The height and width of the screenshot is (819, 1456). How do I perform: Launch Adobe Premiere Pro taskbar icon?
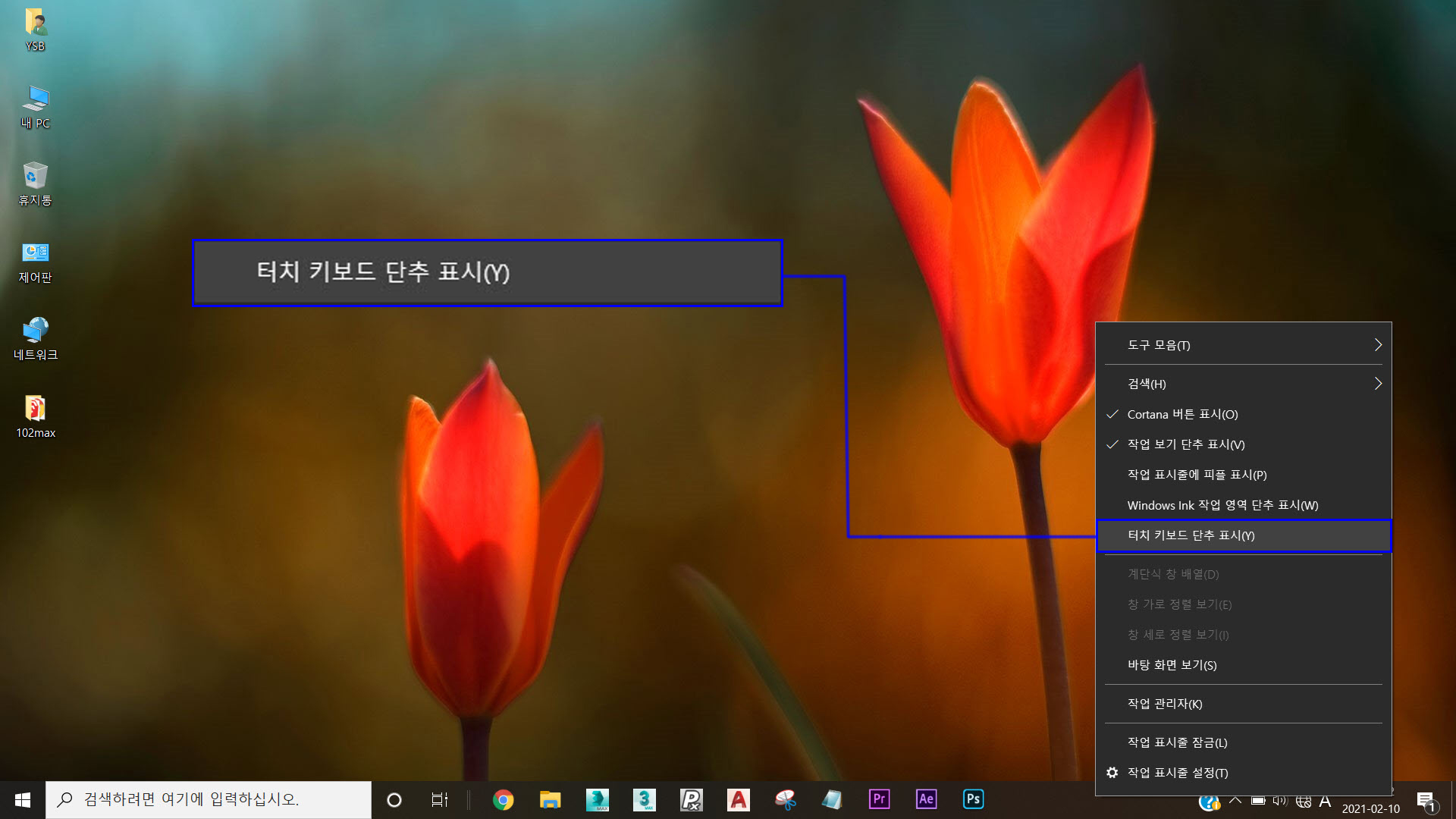[x=879, y=799]
